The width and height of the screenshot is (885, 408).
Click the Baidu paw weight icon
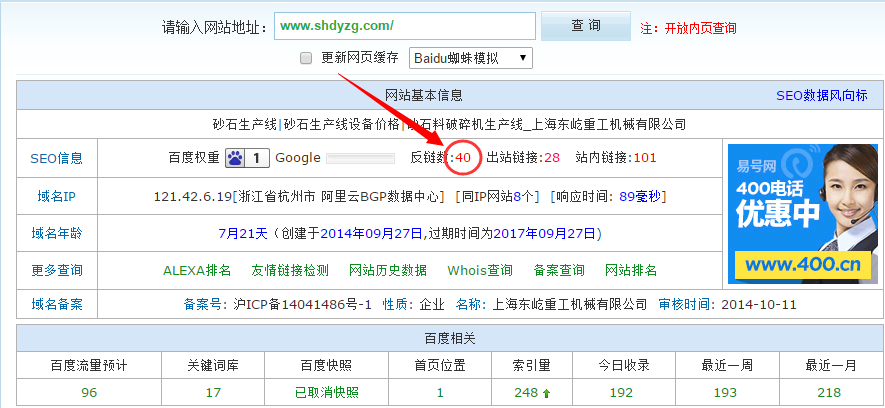coord(235,157)
